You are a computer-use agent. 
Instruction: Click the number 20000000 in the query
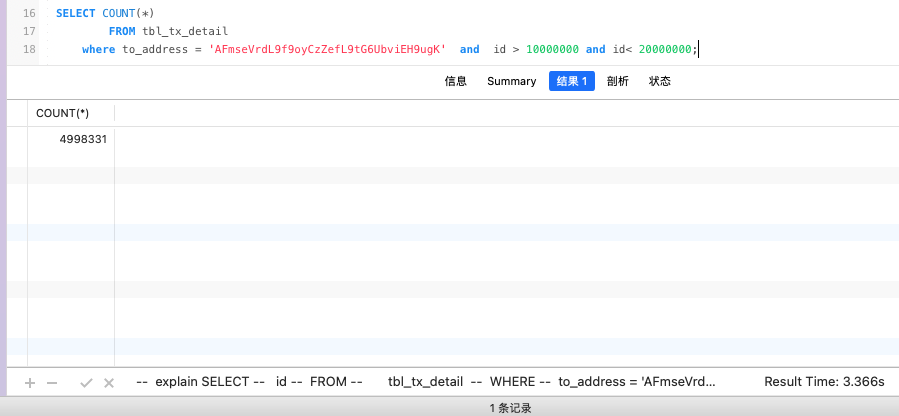tap(659, 49)
